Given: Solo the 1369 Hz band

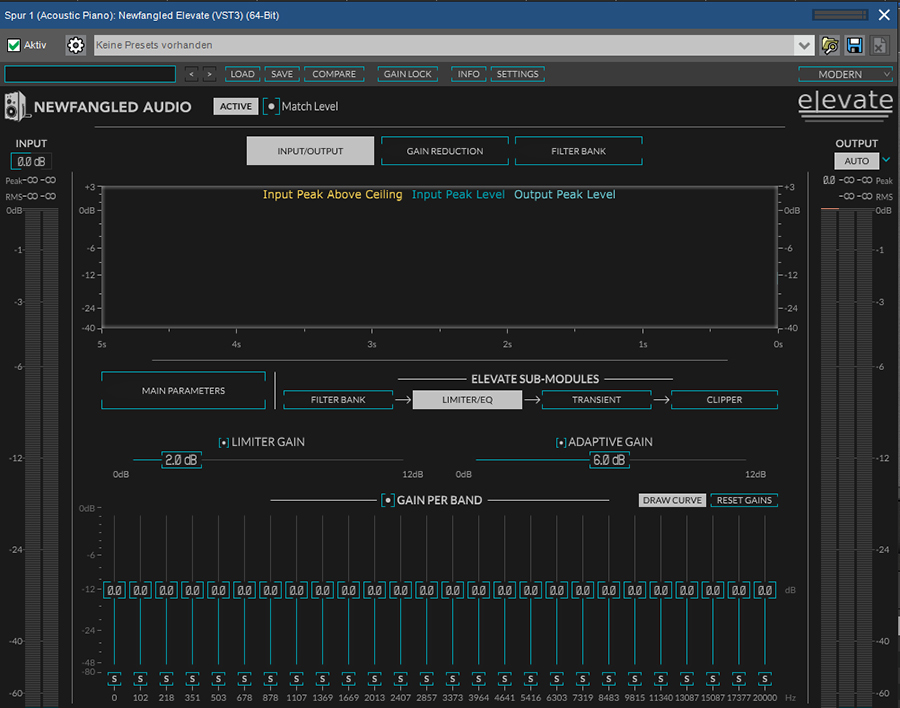Looking at the screenshot, I should 323,679.
